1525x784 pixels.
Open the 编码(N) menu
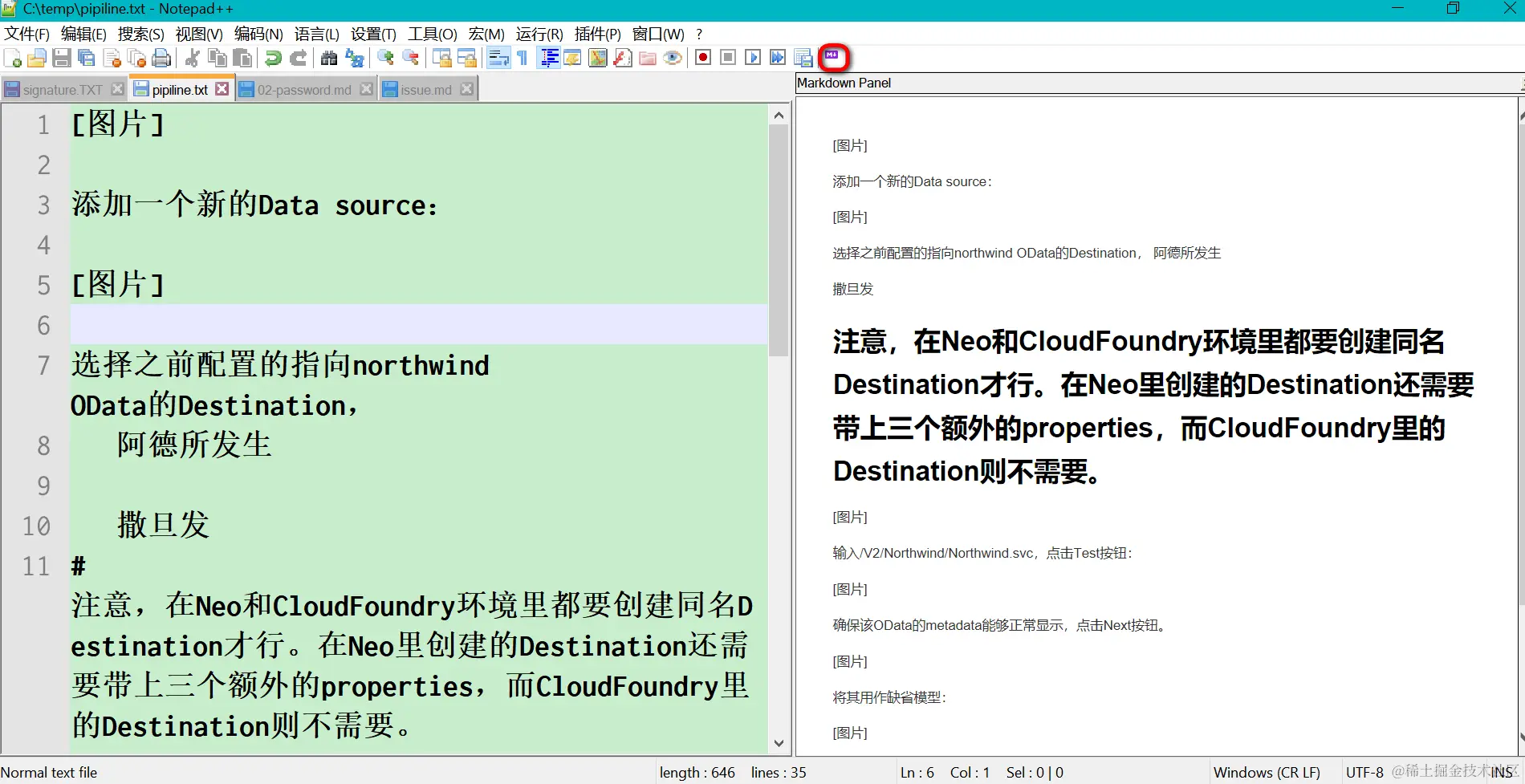[258, 34]
